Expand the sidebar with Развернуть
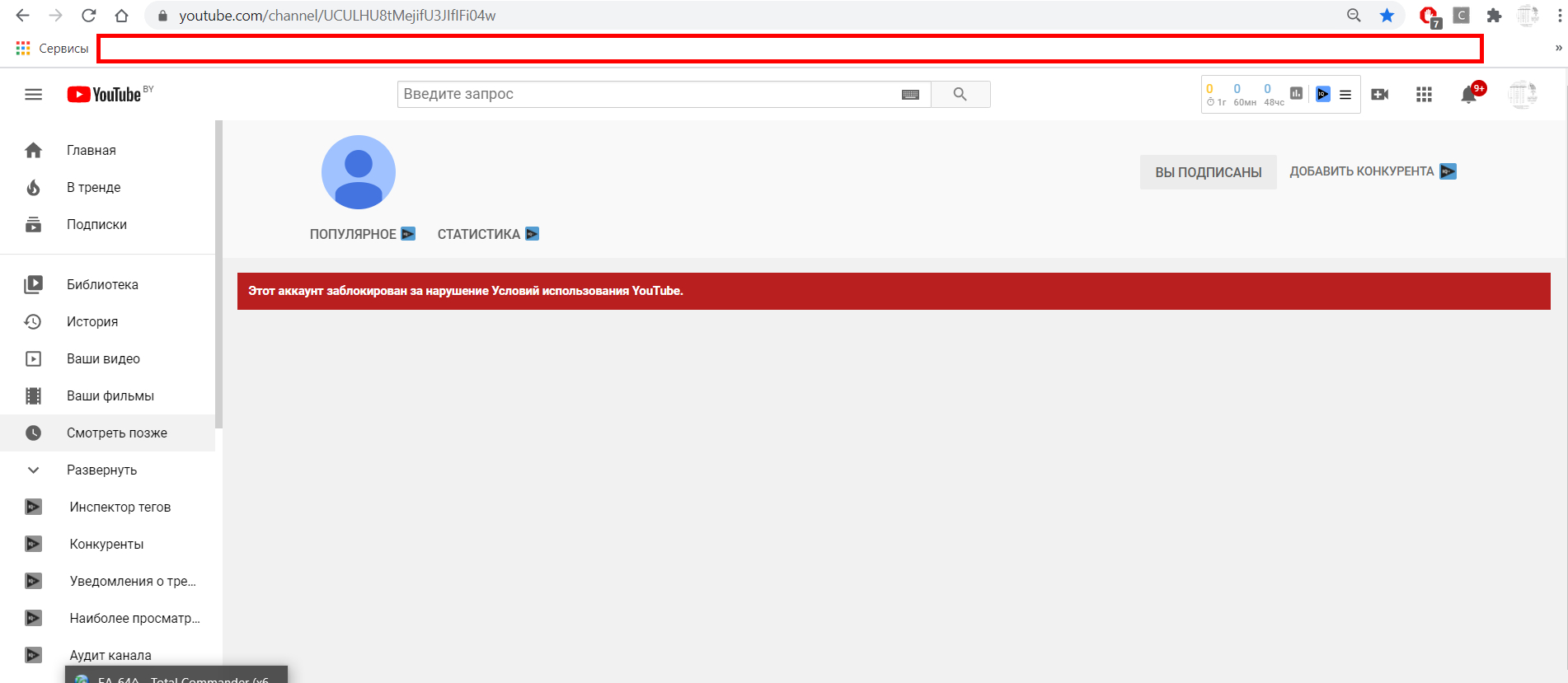The width and height of the screenshot is (1568, 683). tap(101, 470)
